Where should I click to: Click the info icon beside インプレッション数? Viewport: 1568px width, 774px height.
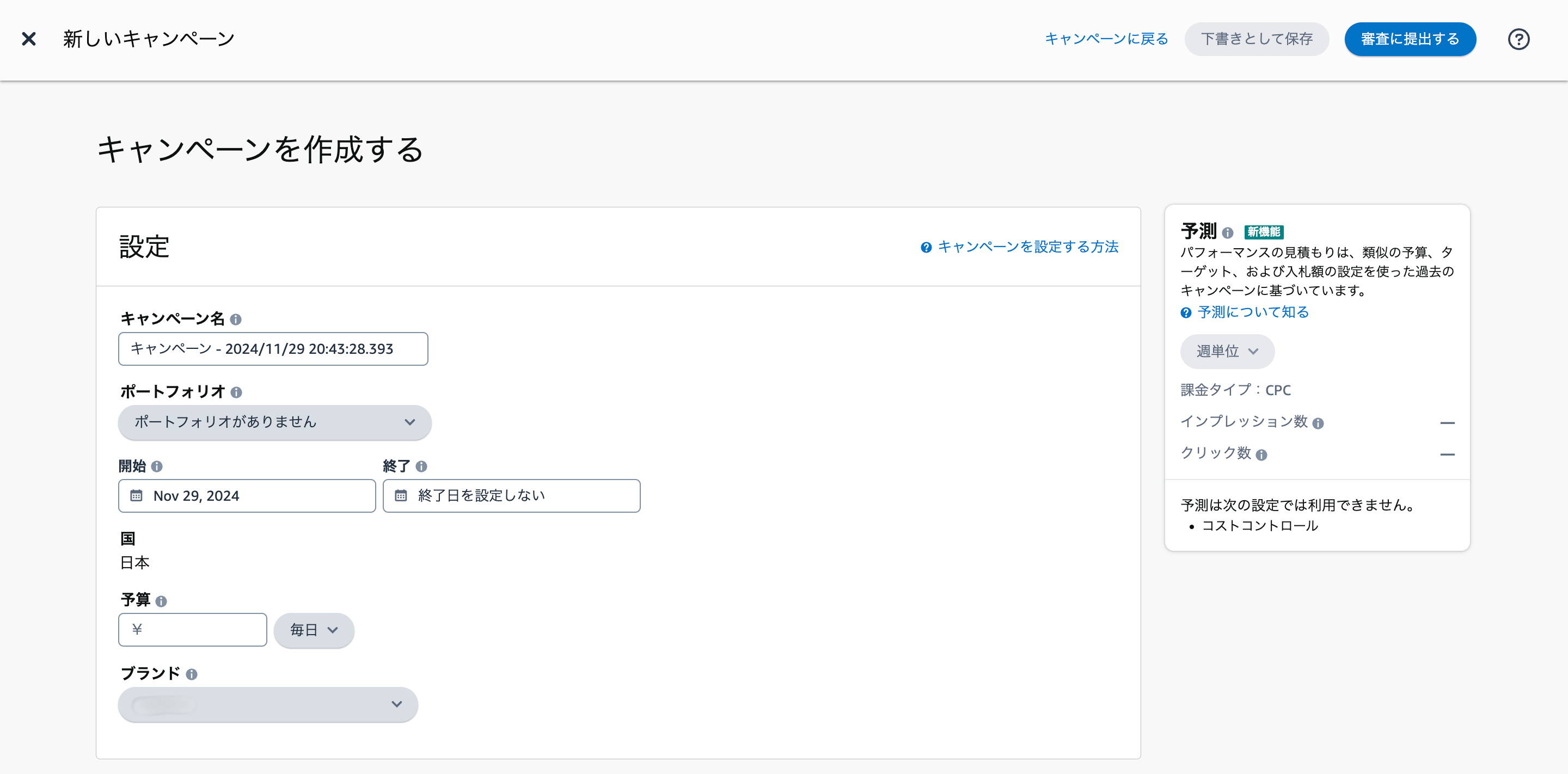[x=1319, y=423]
